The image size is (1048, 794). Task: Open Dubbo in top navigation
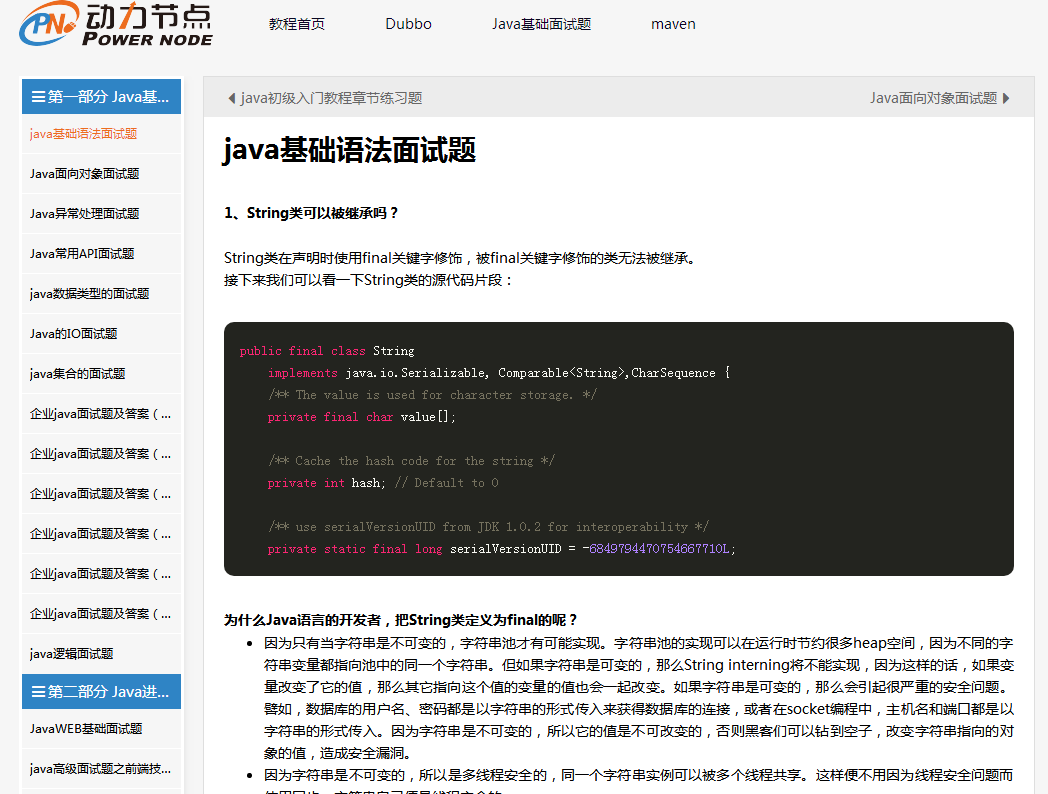(408, 24)
